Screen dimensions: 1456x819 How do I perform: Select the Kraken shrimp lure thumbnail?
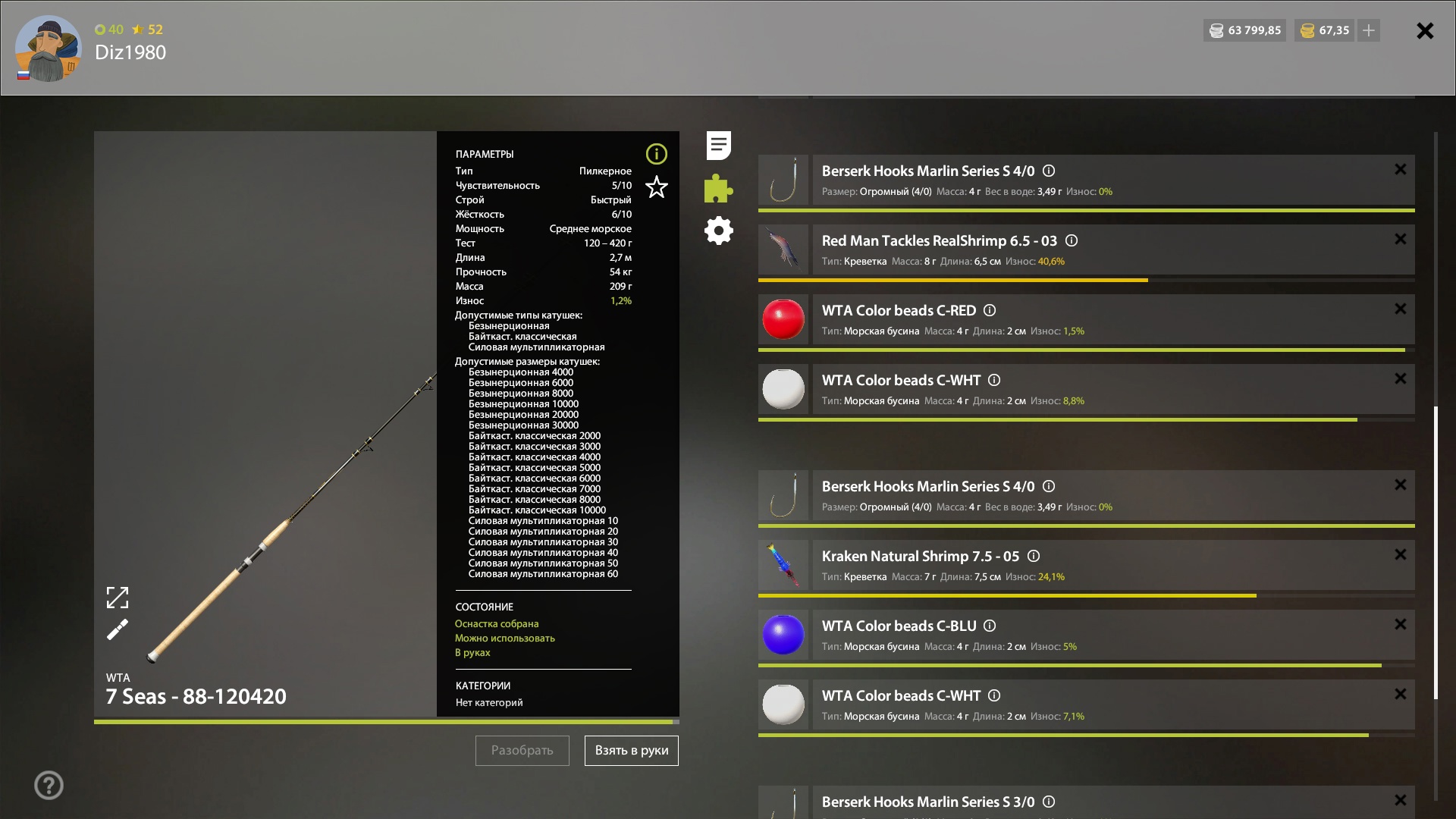coord(783,565)
